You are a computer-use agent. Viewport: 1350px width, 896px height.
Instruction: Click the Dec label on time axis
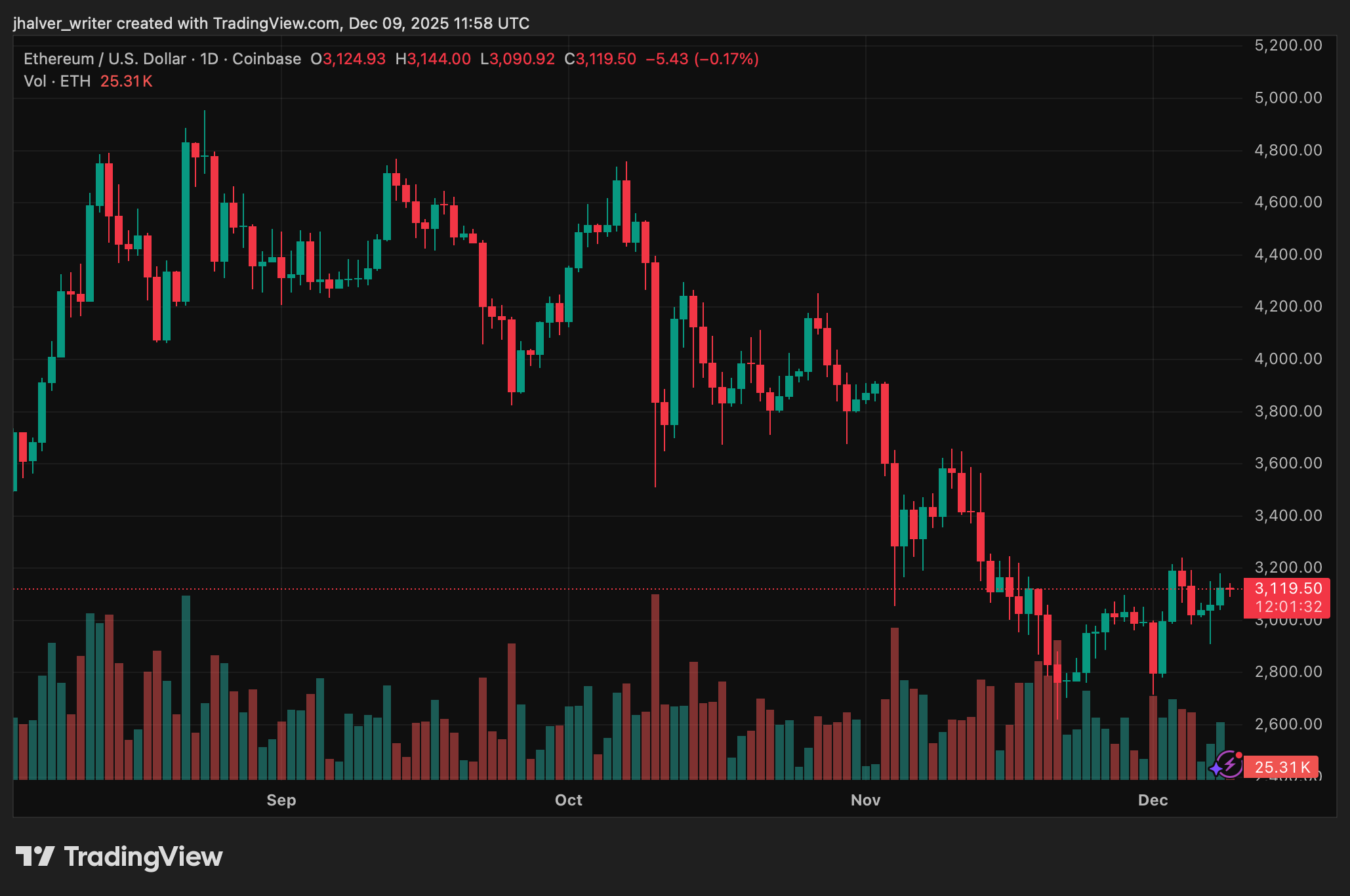pyautogui.click(x=1153, y=800)
